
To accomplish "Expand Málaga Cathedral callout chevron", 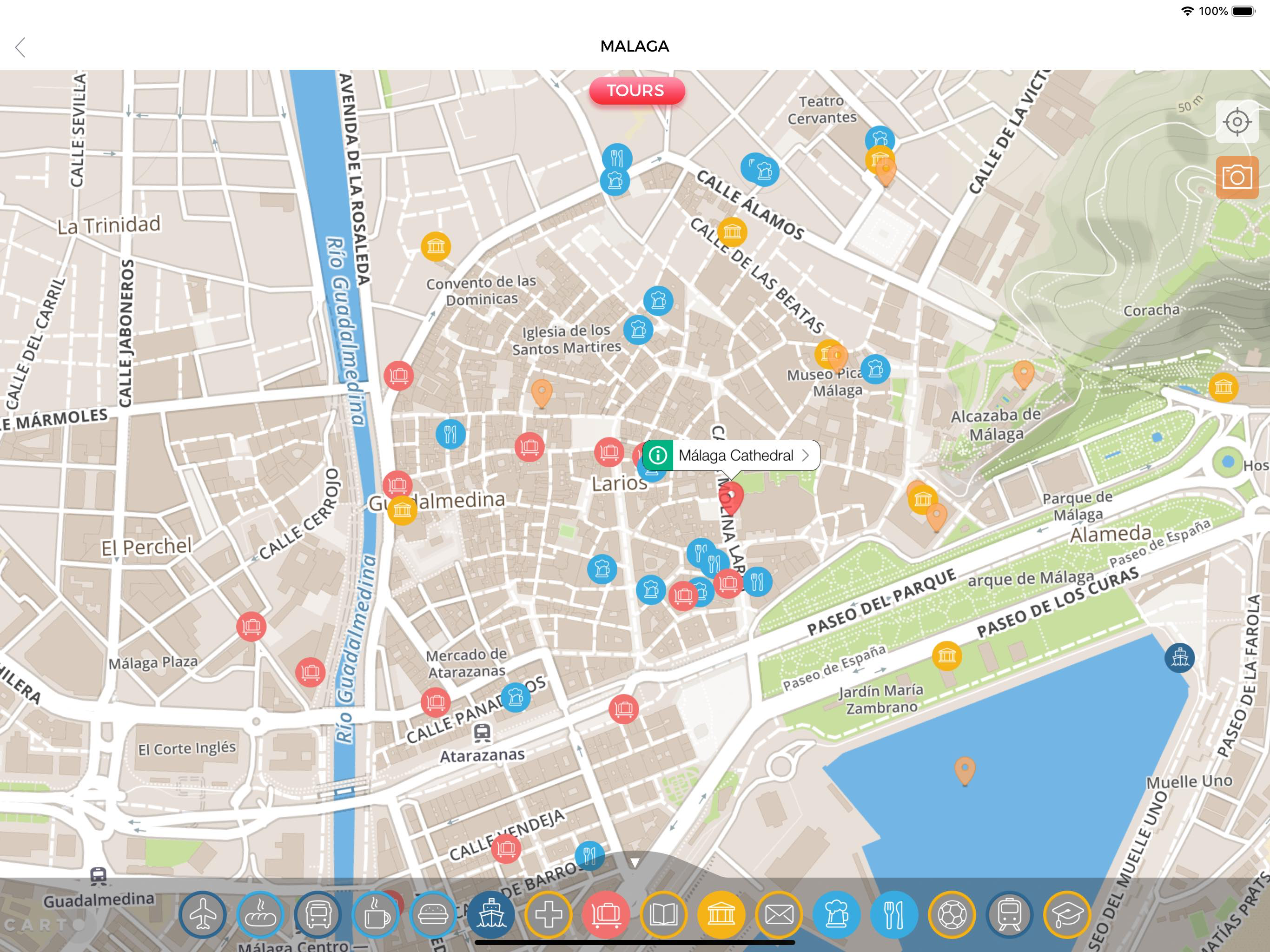I will [x=806, y=456].
